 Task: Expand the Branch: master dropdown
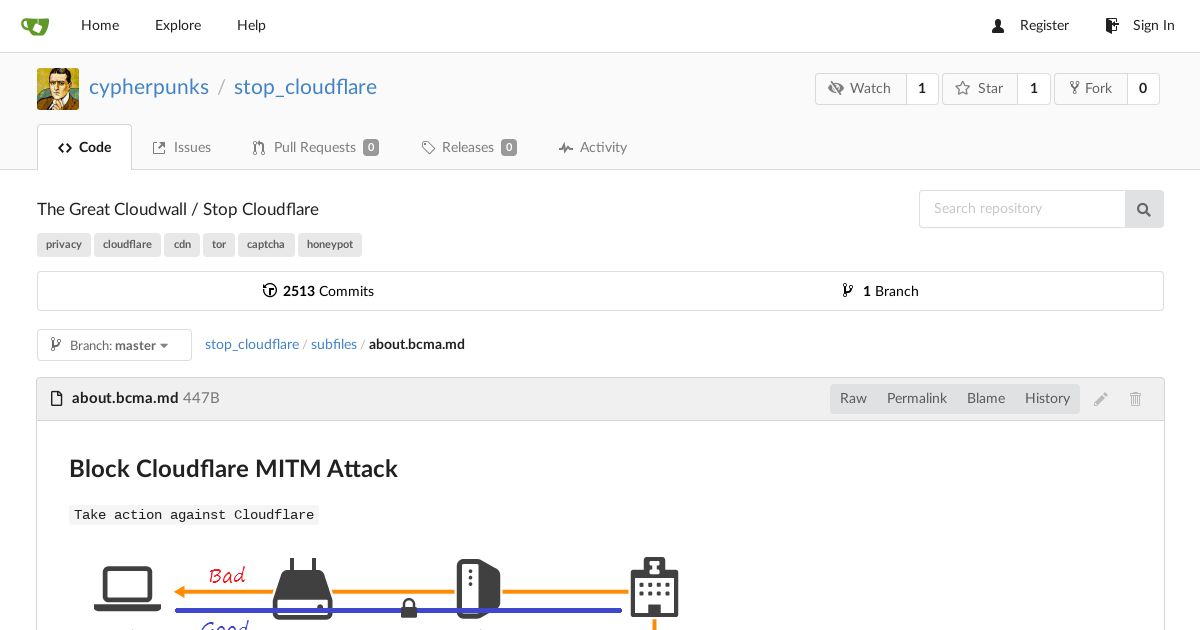114,345
